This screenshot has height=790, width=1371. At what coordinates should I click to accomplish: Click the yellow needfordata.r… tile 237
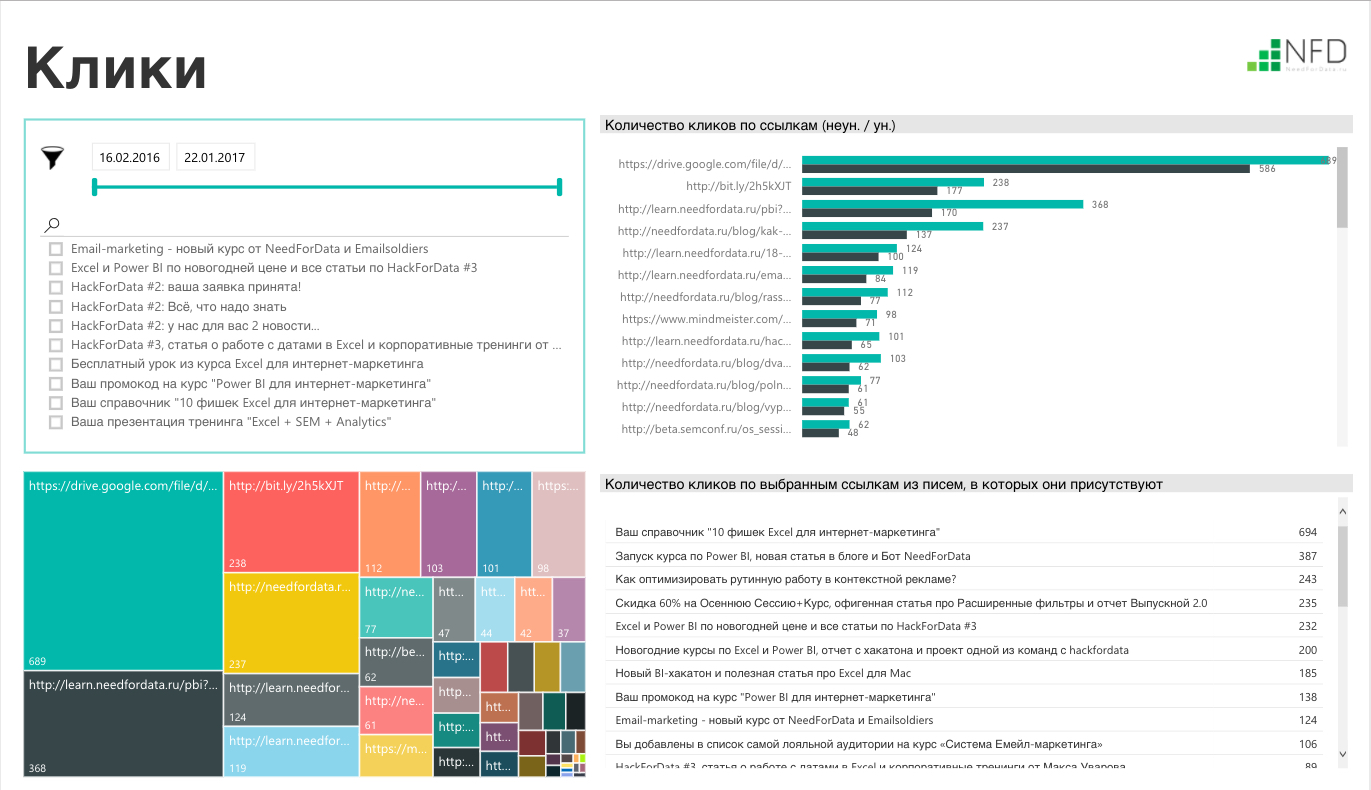coord(291,623)
